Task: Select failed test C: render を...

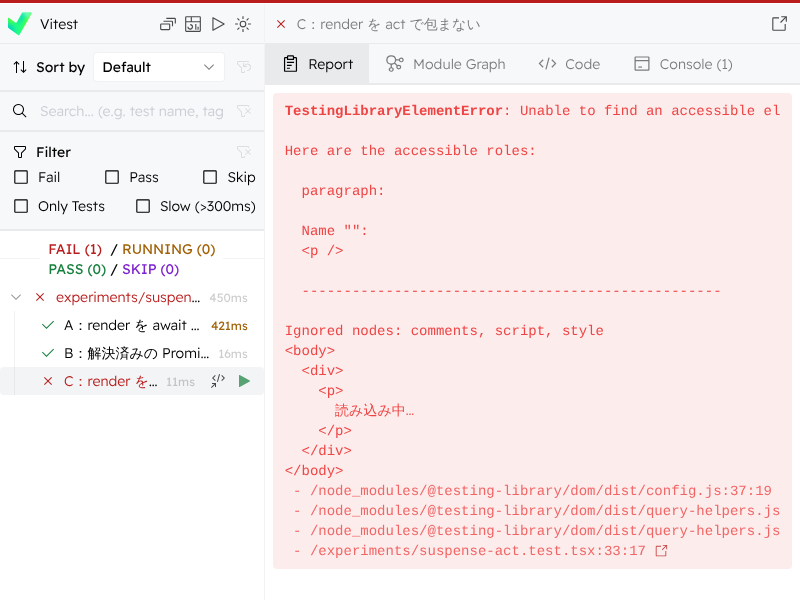Action: click(x=110, y=382)
